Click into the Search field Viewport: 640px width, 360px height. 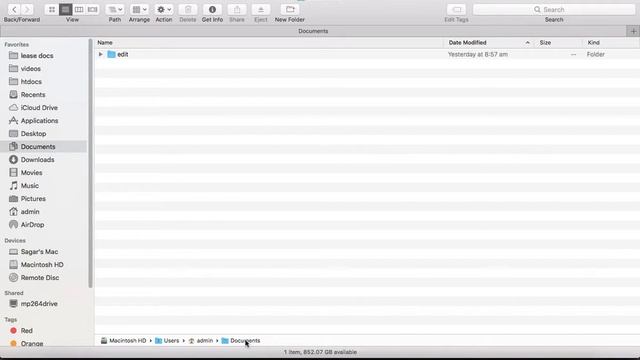coord(554,9)
